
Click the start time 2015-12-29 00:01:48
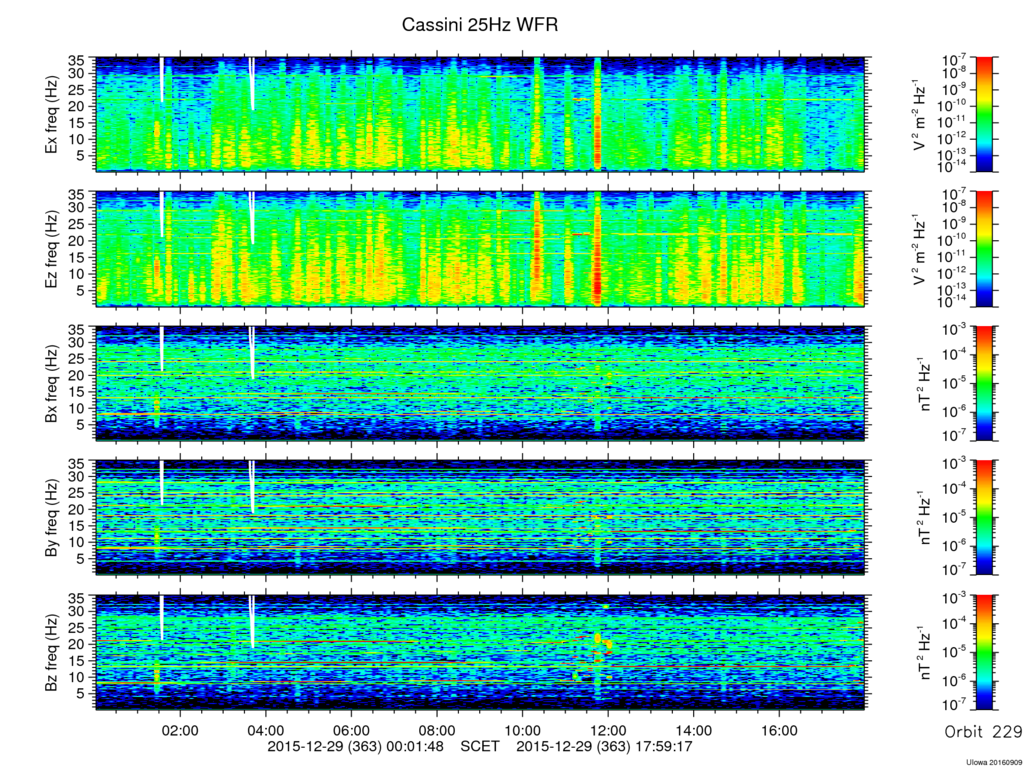click(x=355, y=746)
